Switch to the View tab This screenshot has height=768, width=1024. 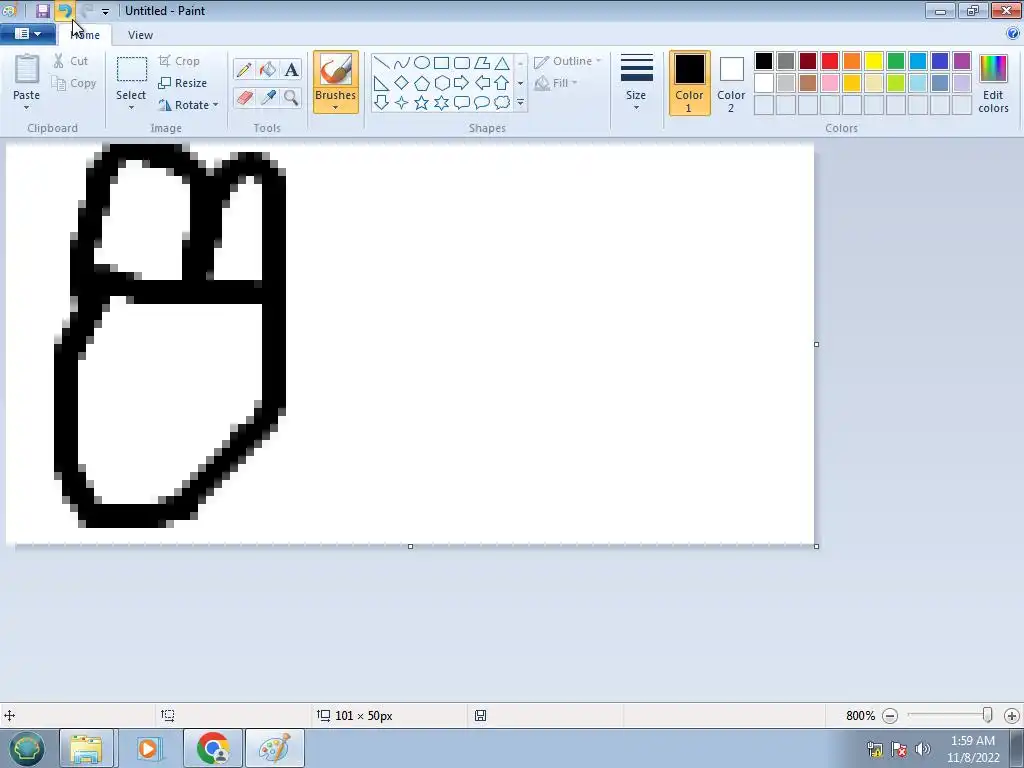(x=140, y=35)
